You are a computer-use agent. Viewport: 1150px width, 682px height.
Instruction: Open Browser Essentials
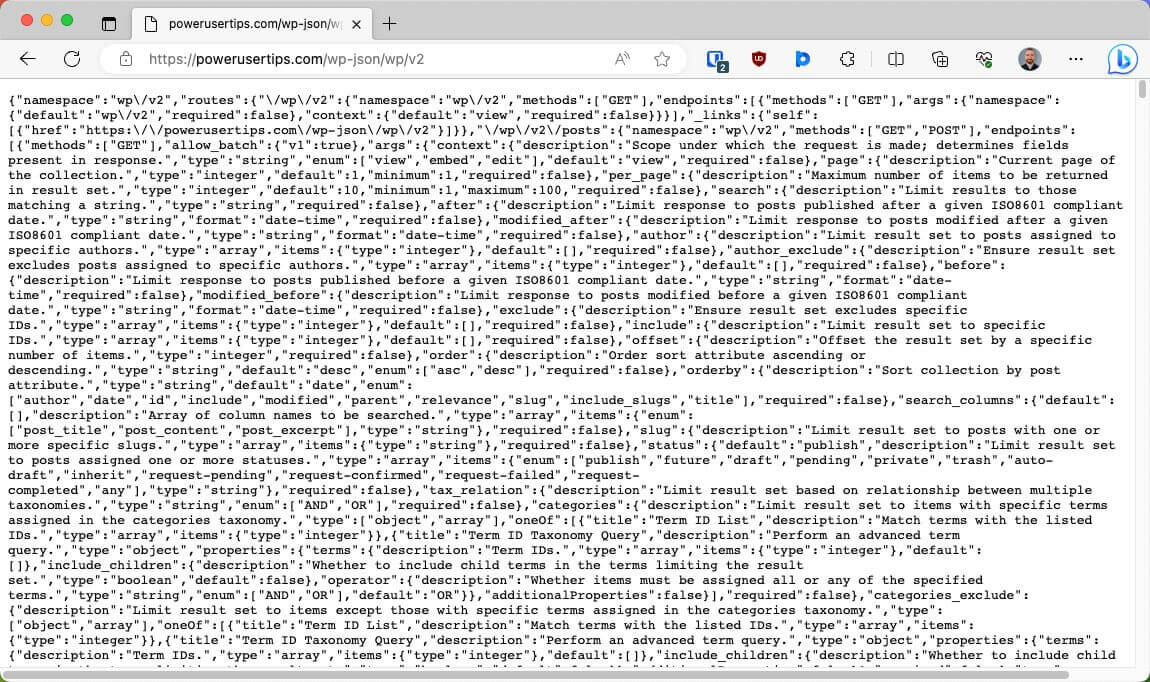coord(984,60)
